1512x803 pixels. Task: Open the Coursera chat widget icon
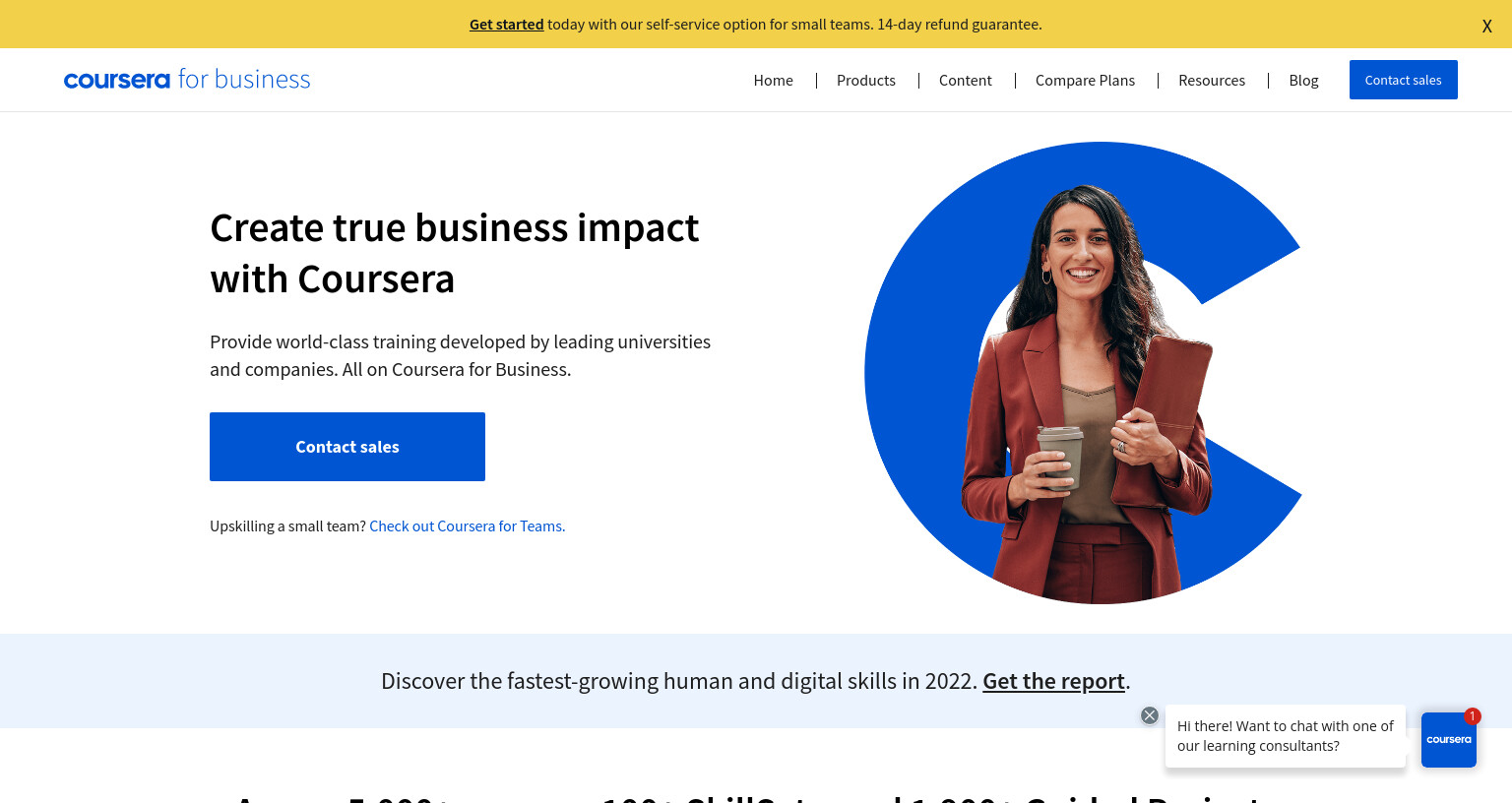[x=1449, y=740]
